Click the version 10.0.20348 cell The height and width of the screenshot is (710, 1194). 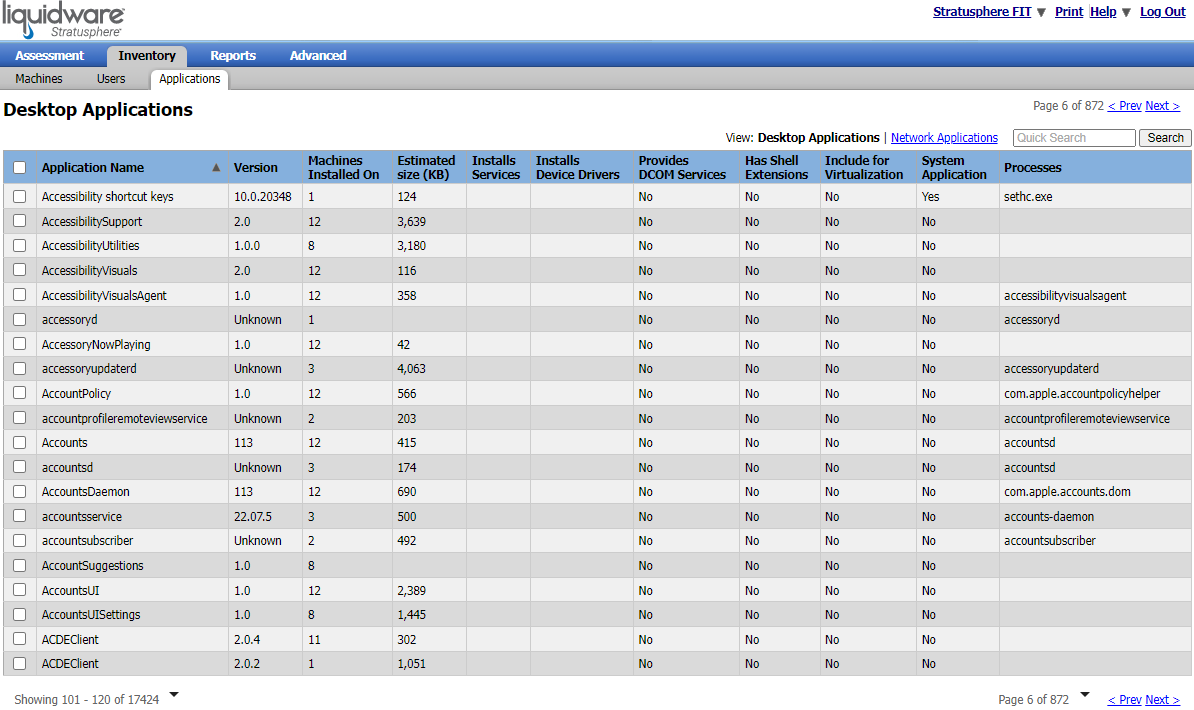click(x=263, y=197)
